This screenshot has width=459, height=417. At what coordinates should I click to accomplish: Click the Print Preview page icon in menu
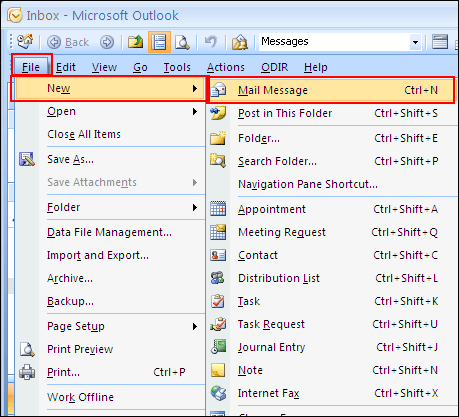27,349
